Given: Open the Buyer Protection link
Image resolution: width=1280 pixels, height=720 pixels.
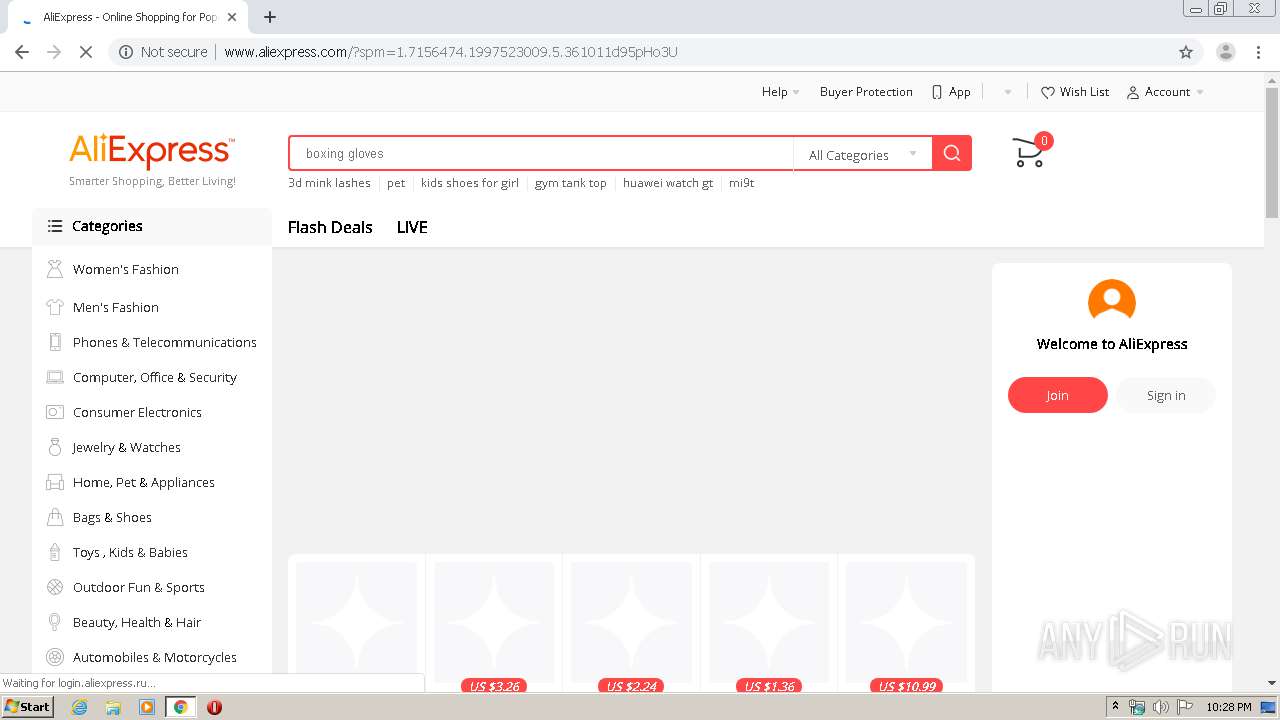Looking at the screenshot, I should click(866, 92).
